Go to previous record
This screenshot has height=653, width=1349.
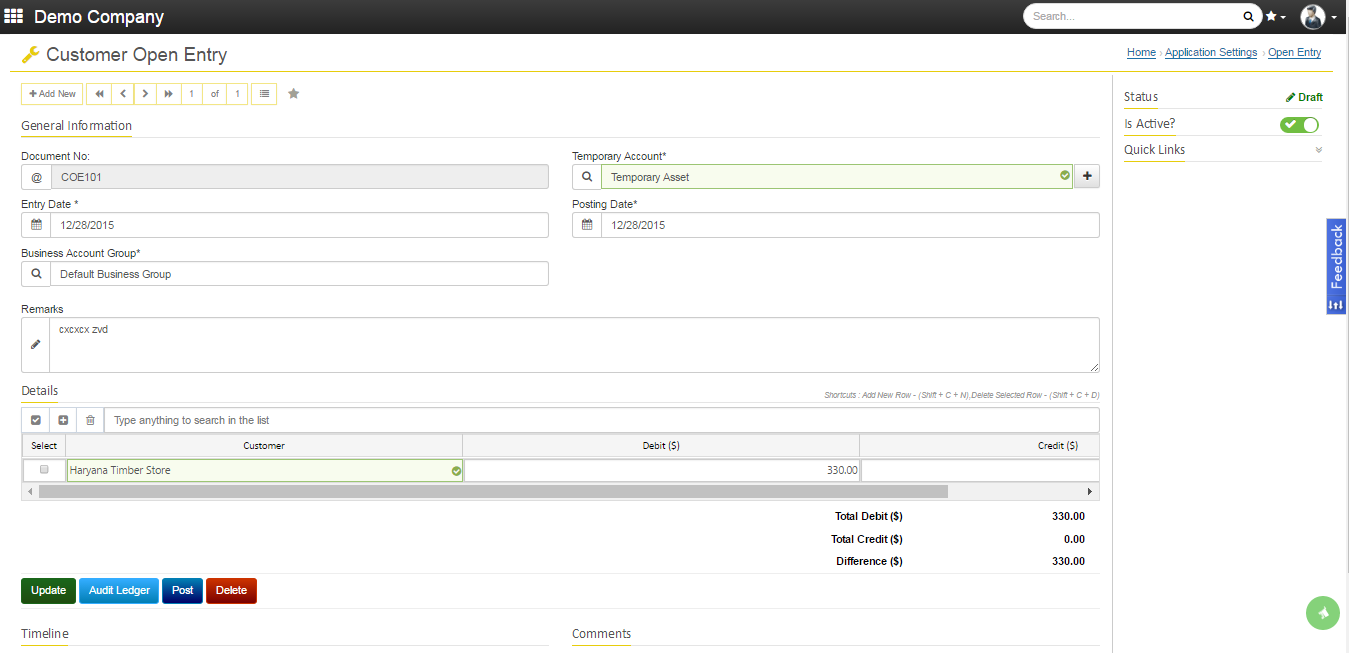[122, 94]
